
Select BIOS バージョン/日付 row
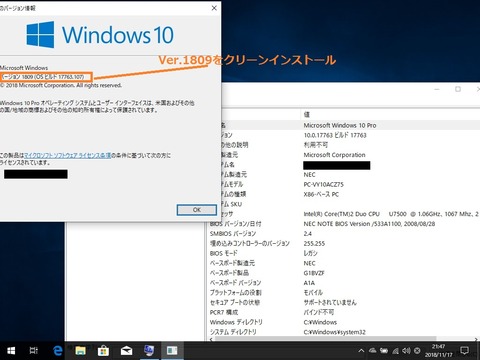click(236, 224)
